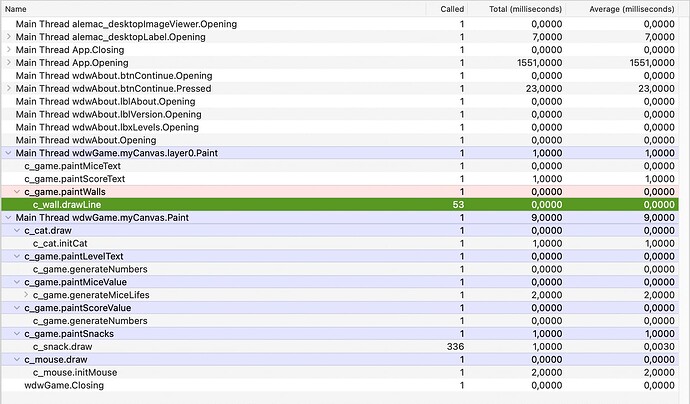Select generateNumbers under paintLevelText
The width and height of the screenshot is (690, 404).
click(x=90, y=269)
